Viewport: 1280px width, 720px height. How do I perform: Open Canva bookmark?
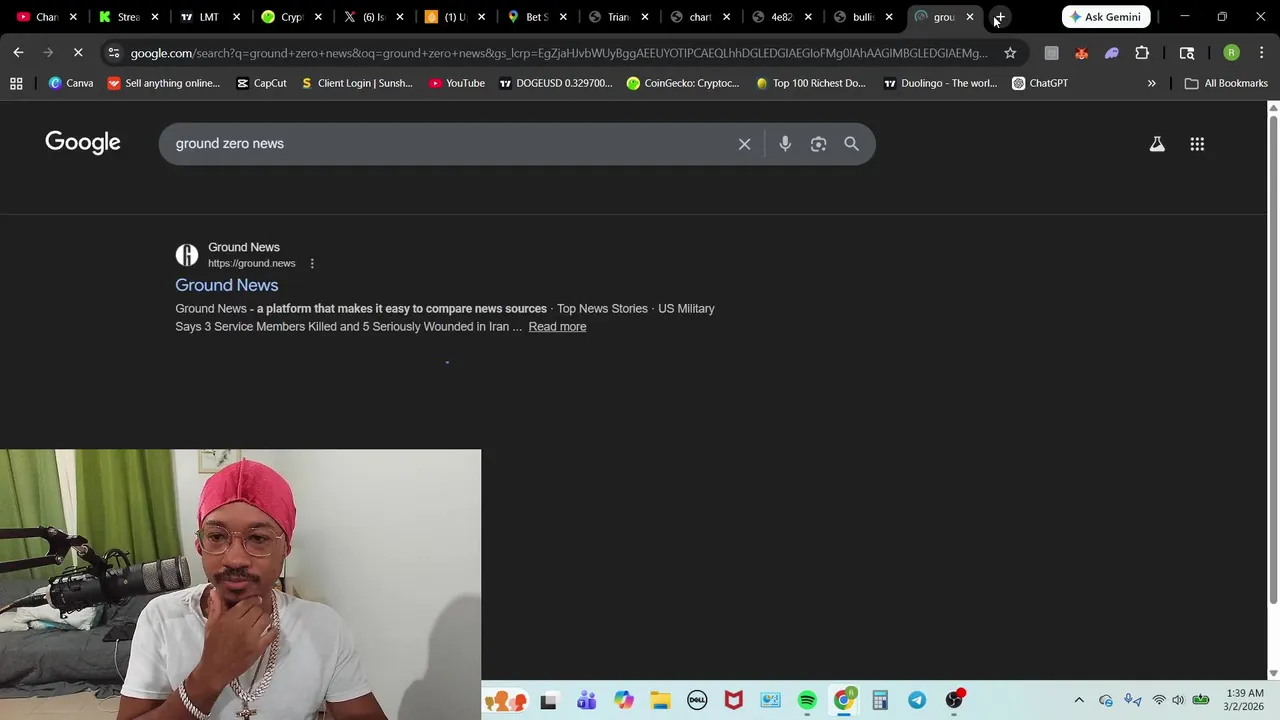click(x=70, y=83)
